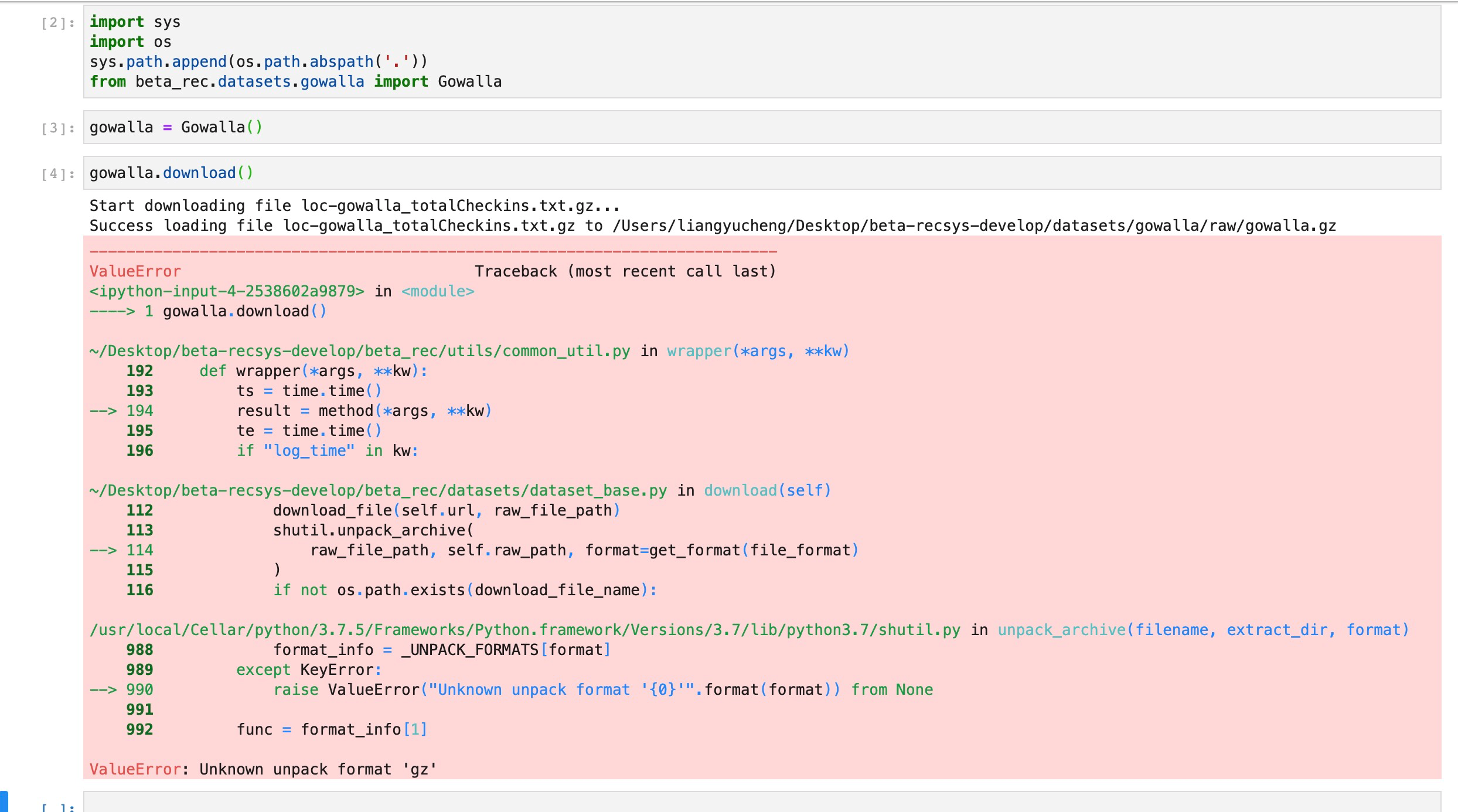Click 'Start downloading file' output line
Image resolution: width=1458 pixels, height=812 pixels.
tap(355, 206)
